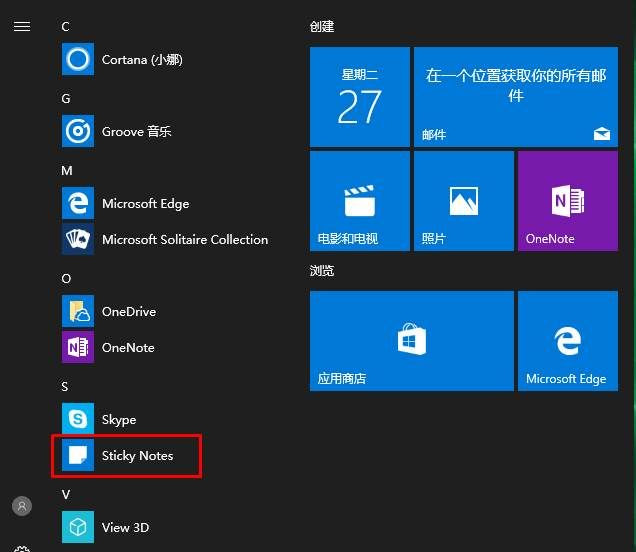Open View 3D app
Image resolution: width=636 pixels, height=552 pixels.
[x=125, y=528]
